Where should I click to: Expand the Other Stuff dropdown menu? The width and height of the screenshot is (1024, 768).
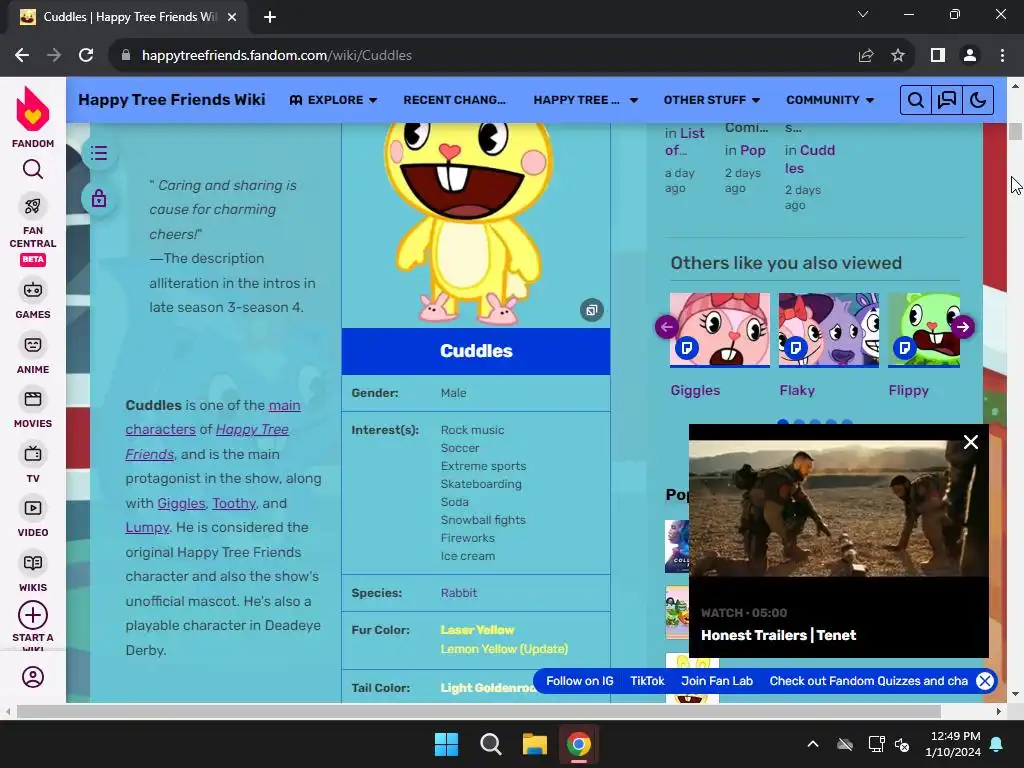[712, 100]
